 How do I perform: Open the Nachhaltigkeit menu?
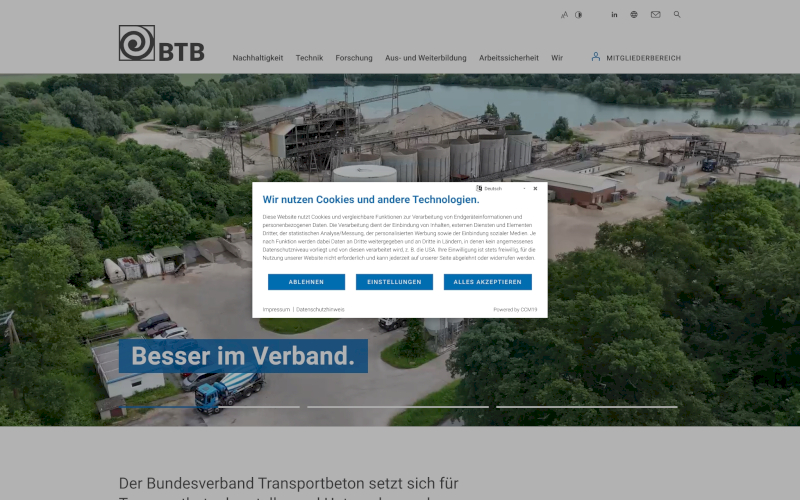(258, 58)
